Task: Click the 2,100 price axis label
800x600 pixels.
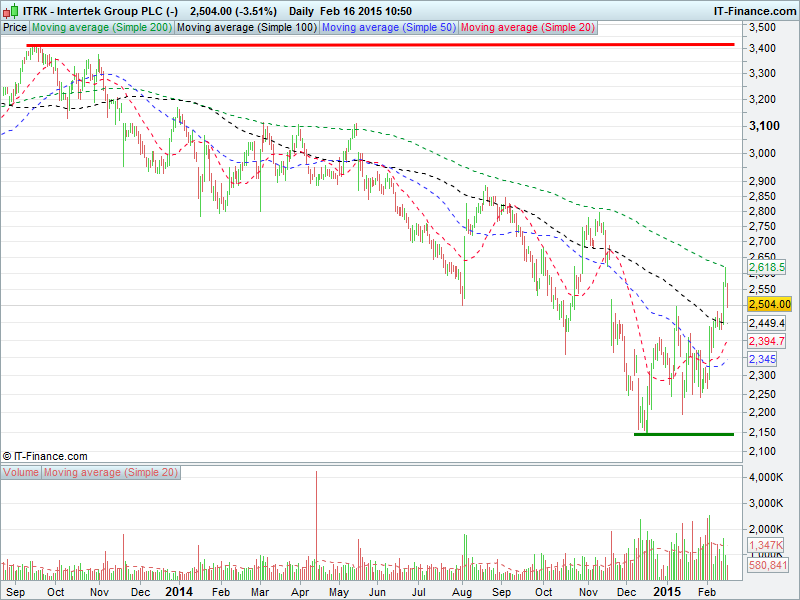Action: click(x=762, y=451)
